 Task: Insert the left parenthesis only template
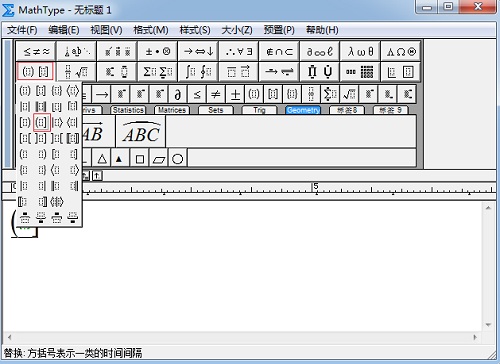pos(24,154)
